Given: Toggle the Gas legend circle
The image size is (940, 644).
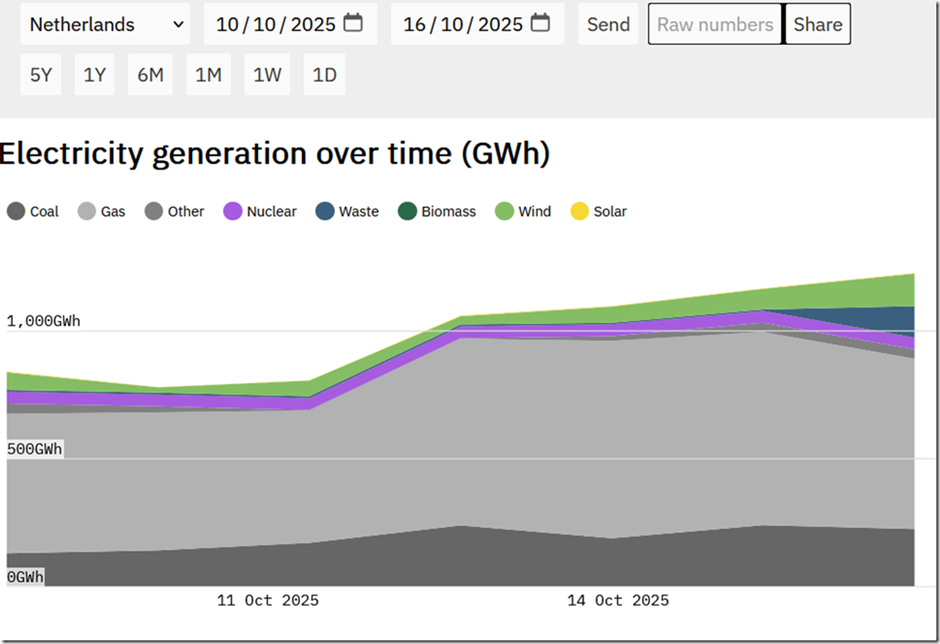Looking at the screenshot, I should click(87, 211).
